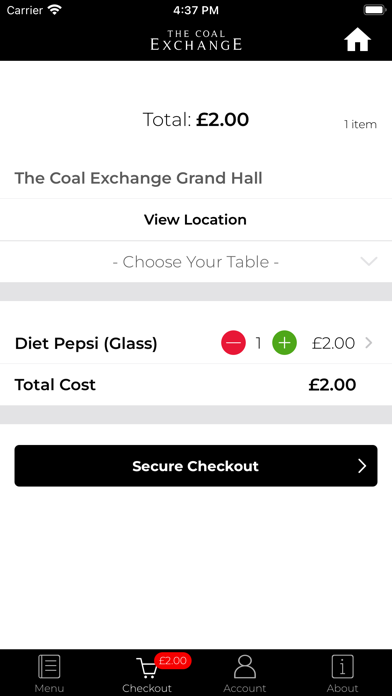Tap the home icon in header
392x696 pixels.
[357, 40]
